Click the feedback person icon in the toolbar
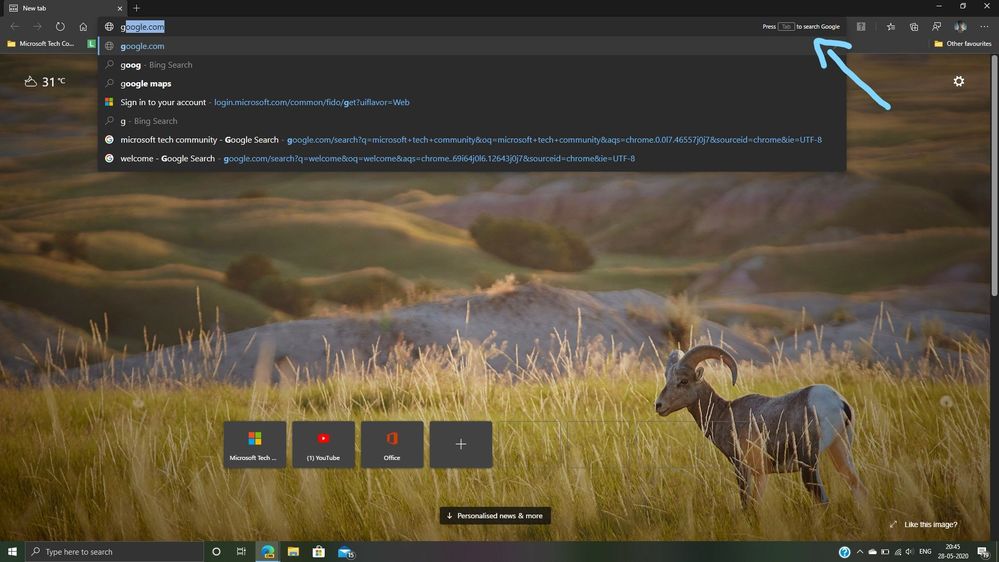999x562 pixels. pos(937,27)
